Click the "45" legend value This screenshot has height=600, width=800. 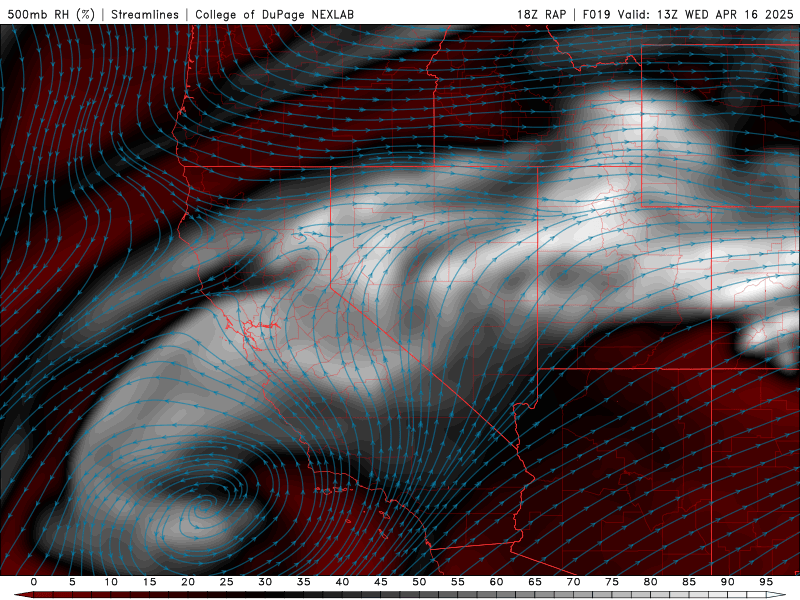pos(381,582)
